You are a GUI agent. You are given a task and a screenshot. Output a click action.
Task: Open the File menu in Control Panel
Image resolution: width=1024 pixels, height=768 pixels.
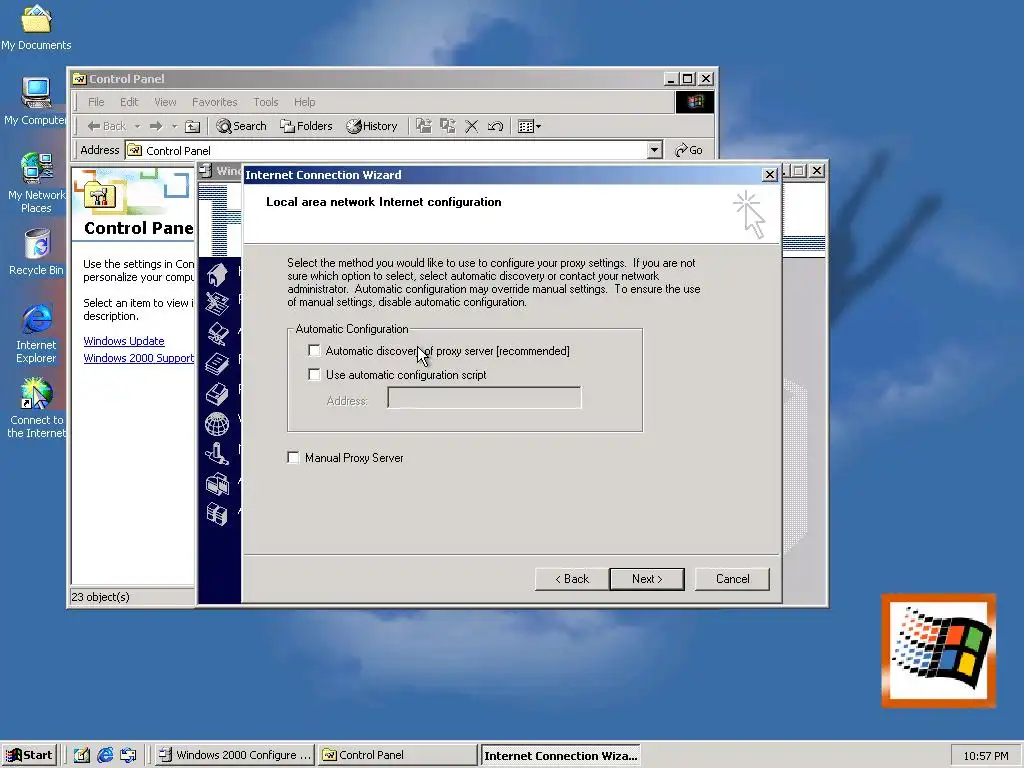pyautogui.click(x=96, y=102)
